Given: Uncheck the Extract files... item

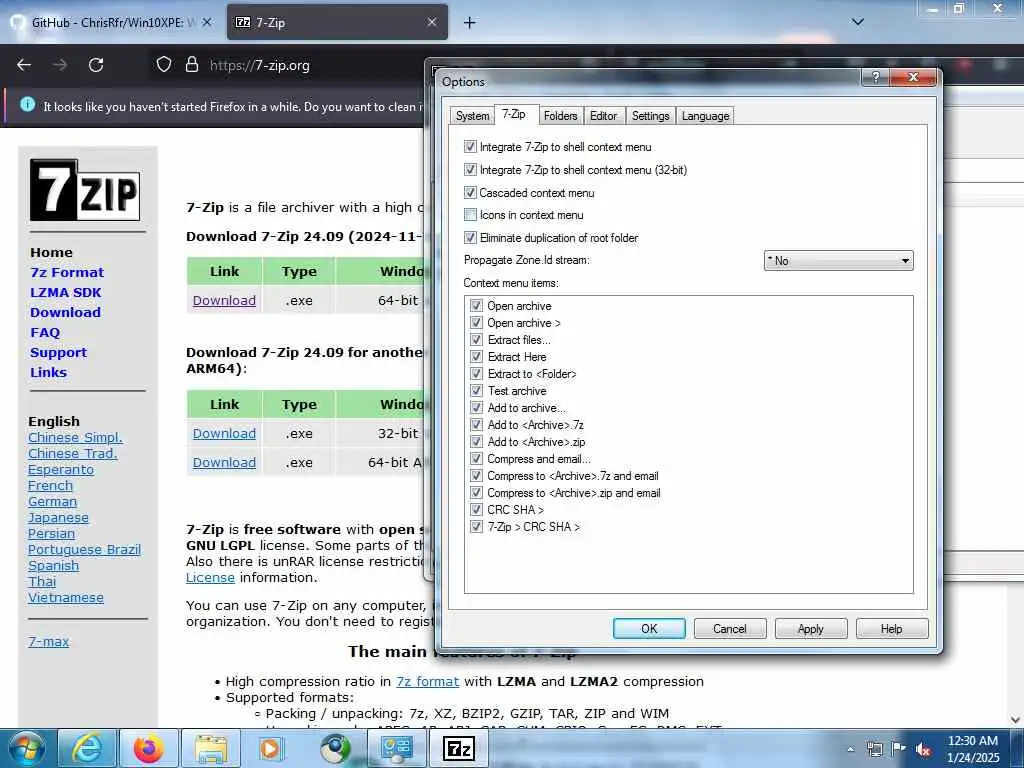Looking at the screenshot, I should click(477, 340).
